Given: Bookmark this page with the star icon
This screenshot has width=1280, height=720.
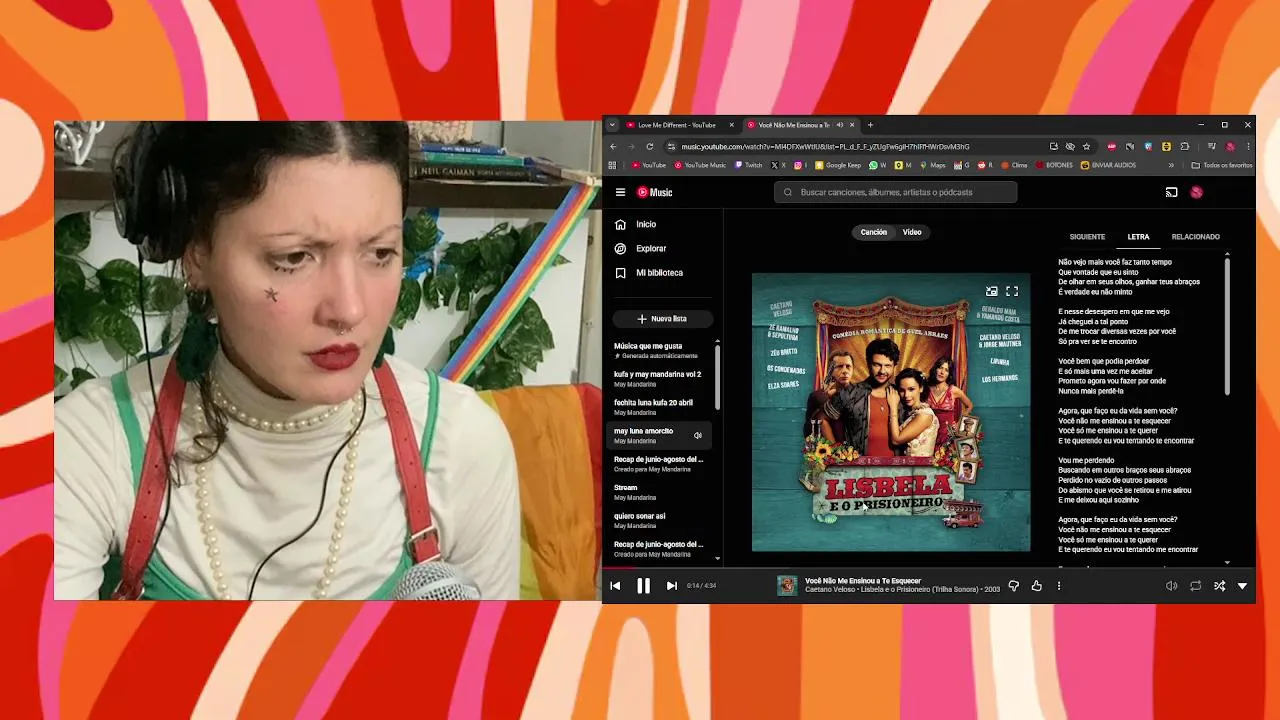Looking at the screenshot, I should 1086,146.
